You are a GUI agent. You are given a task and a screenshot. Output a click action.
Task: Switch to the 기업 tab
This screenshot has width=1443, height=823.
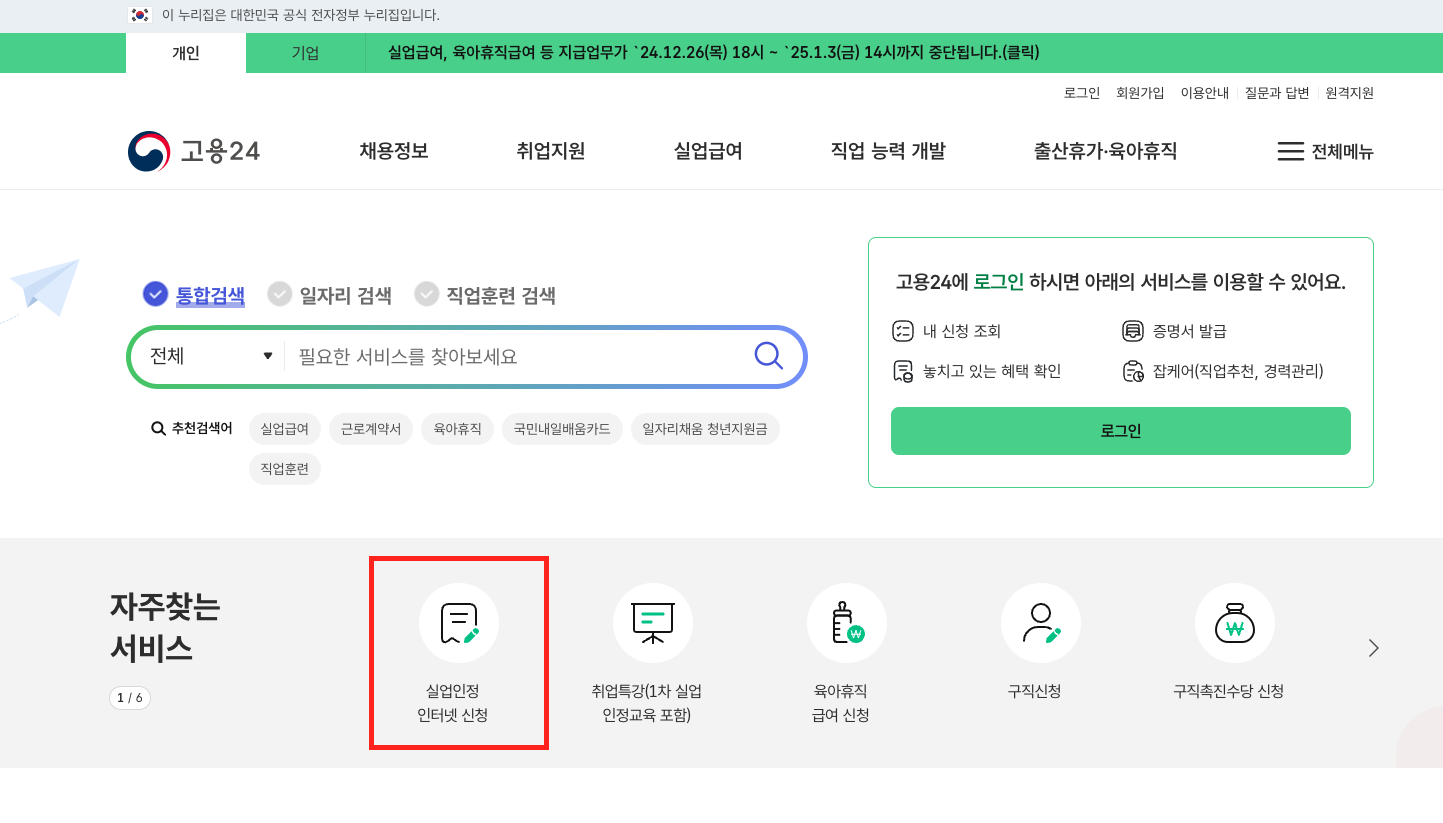pyautogui.click(x=305, y=53)
